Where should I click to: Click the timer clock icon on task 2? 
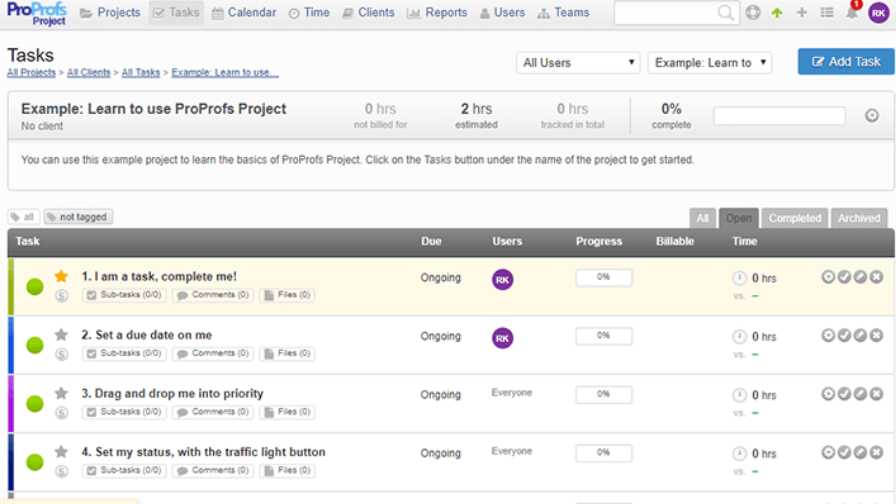pos(739,337)
